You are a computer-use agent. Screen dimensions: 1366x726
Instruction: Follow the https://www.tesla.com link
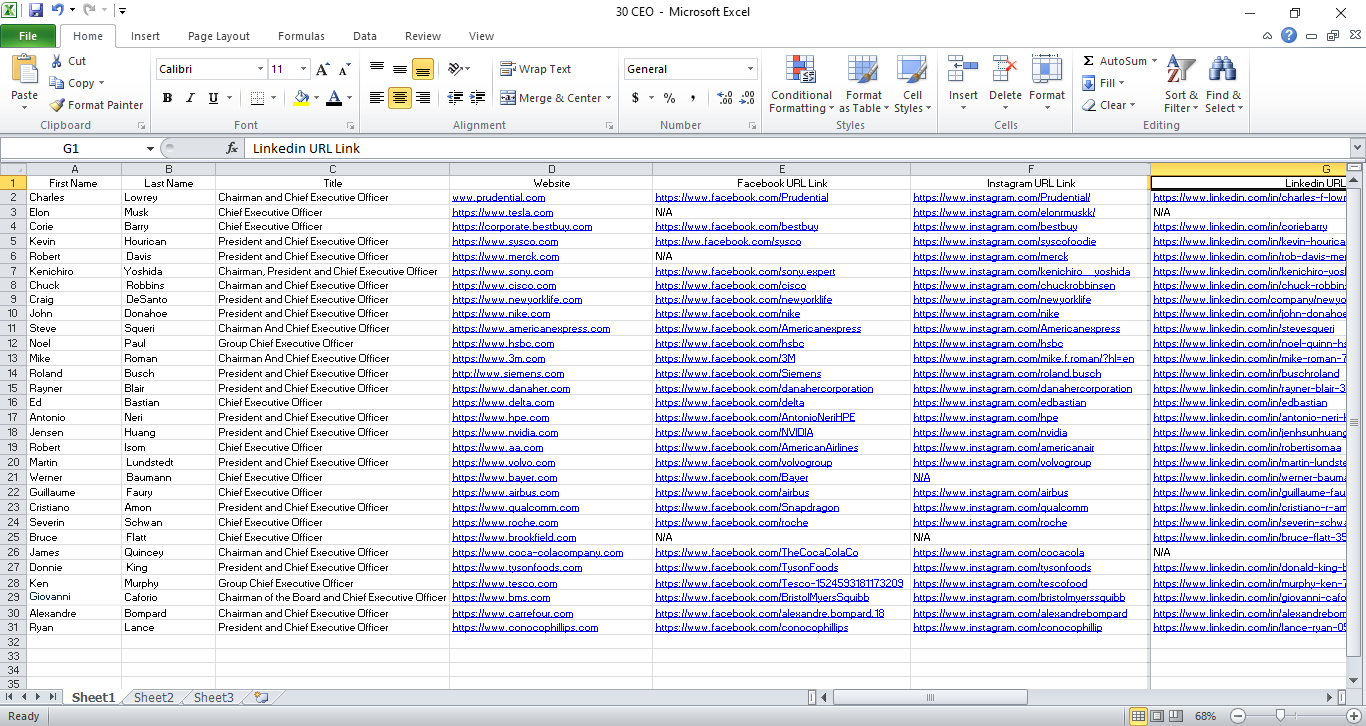click(x=503, y=212)
